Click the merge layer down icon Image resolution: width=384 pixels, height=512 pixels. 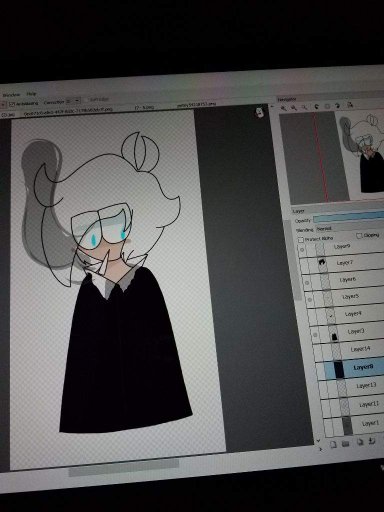point(372,441)
